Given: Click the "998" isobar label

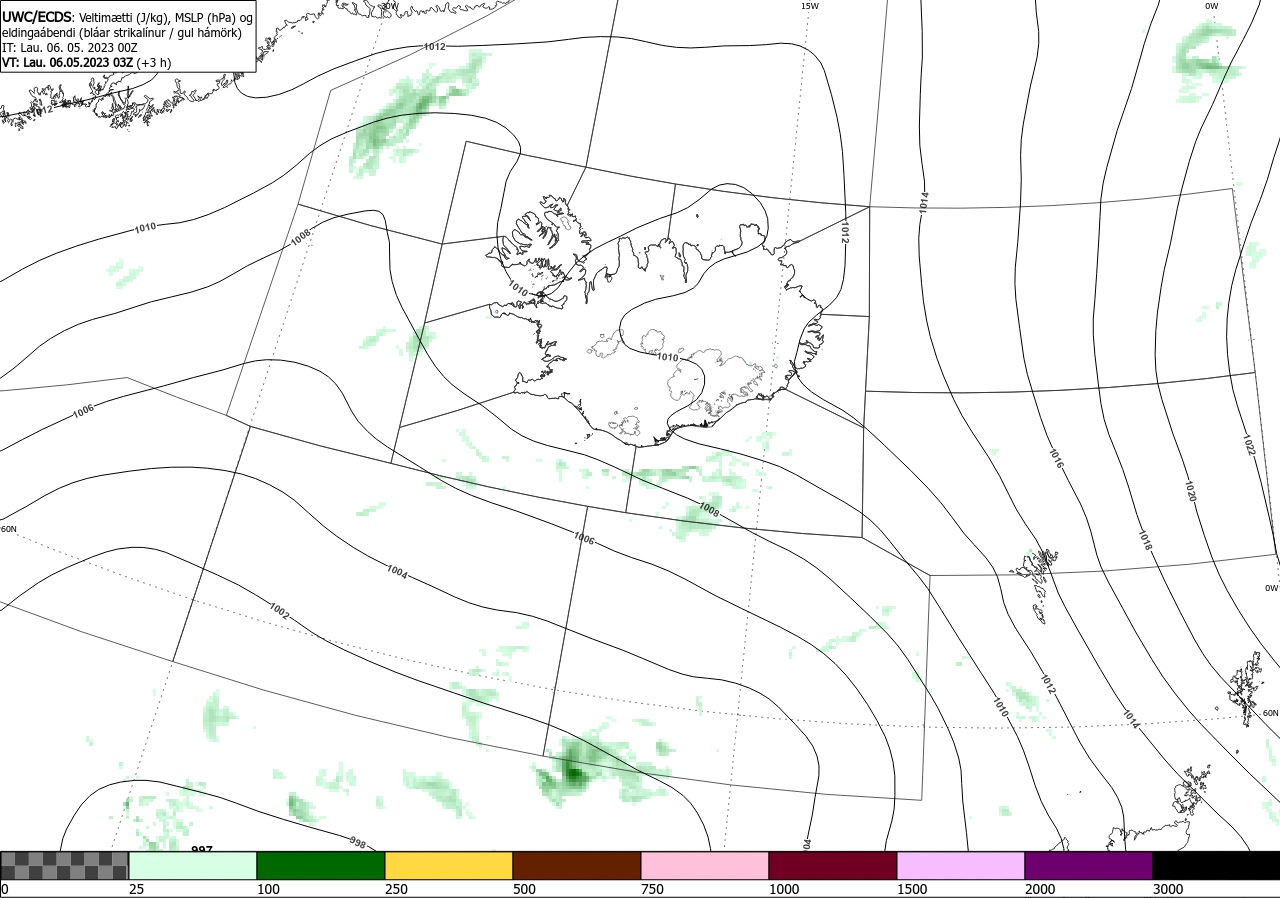Looking at the screenshot, I should click(x=358, y=842).
